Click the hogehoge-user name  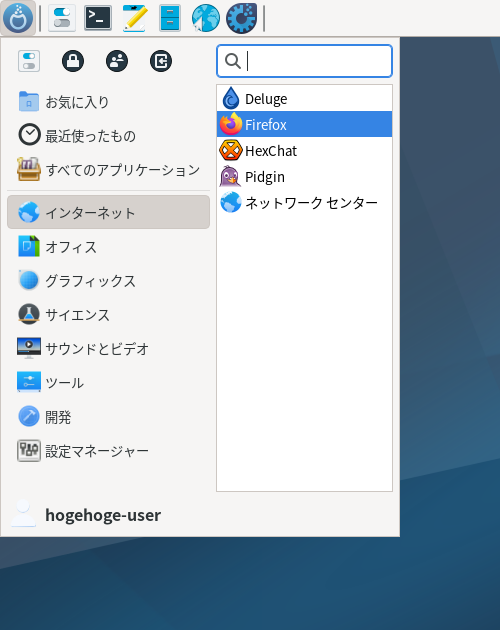[x=103, y=515]
